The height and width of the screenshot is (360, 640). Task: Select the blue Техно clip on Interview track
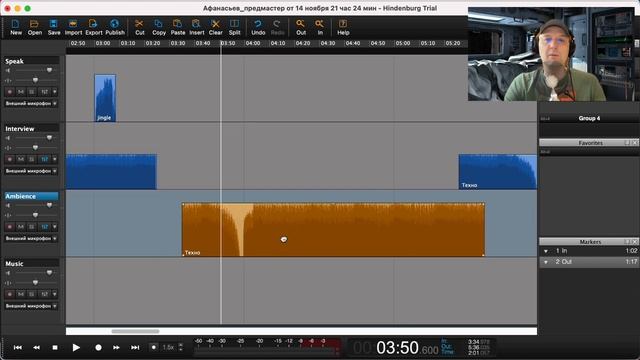pyautogui.click(x=498, y=171)
